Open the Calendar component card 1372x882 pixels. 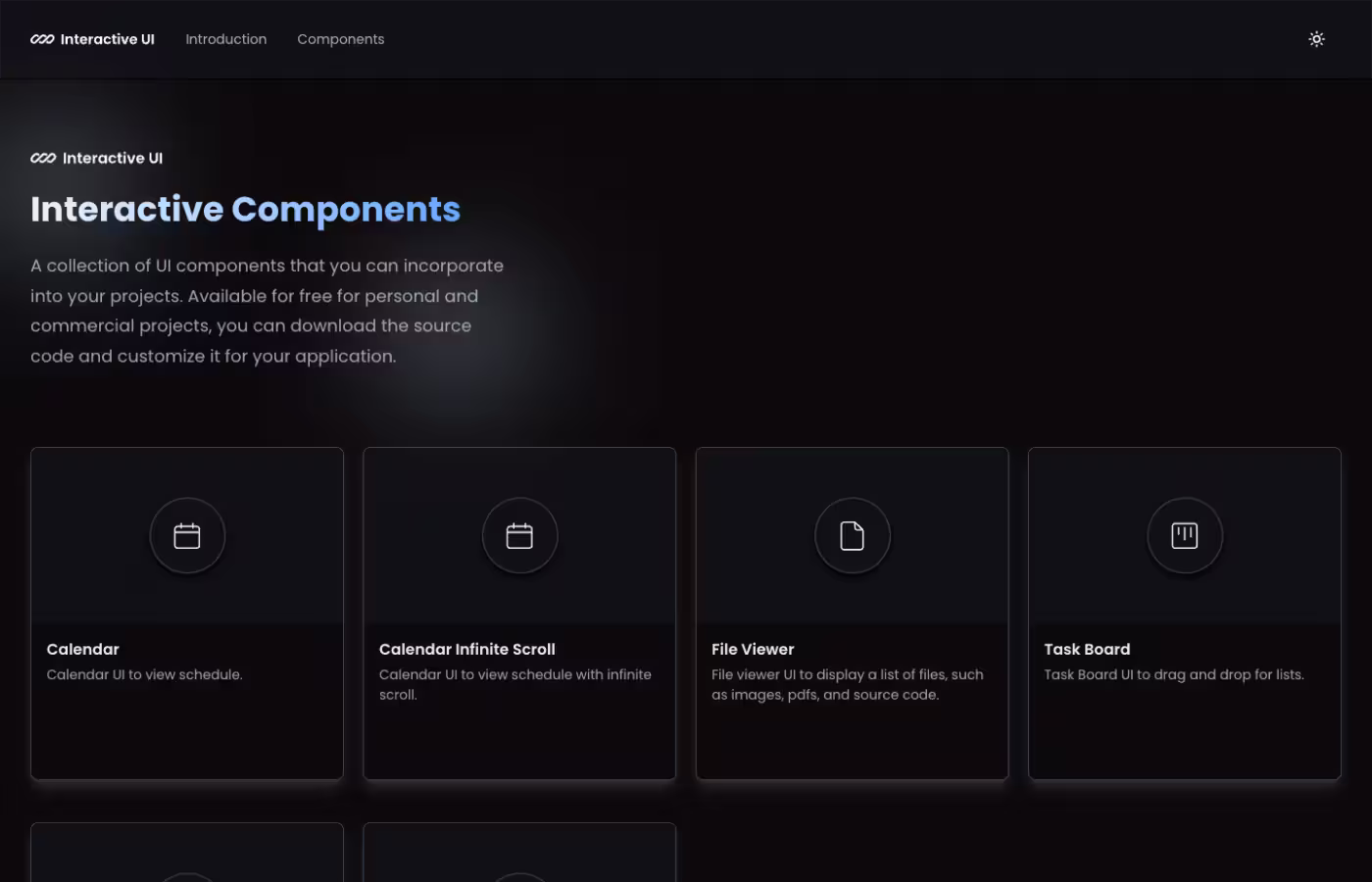[186, 613]
